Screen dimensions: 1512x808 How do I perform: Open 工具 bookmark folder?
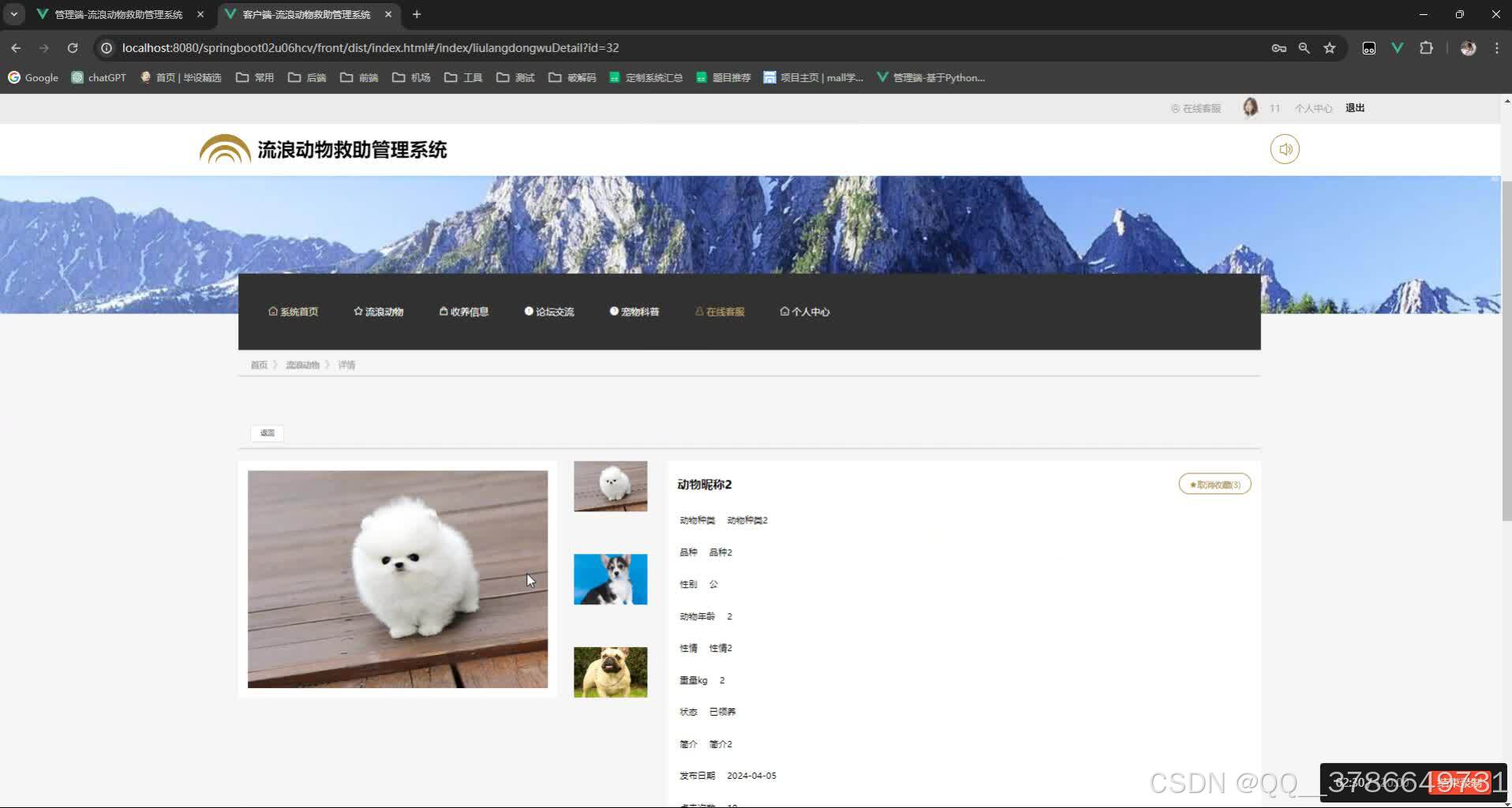(x=463, y=77)
